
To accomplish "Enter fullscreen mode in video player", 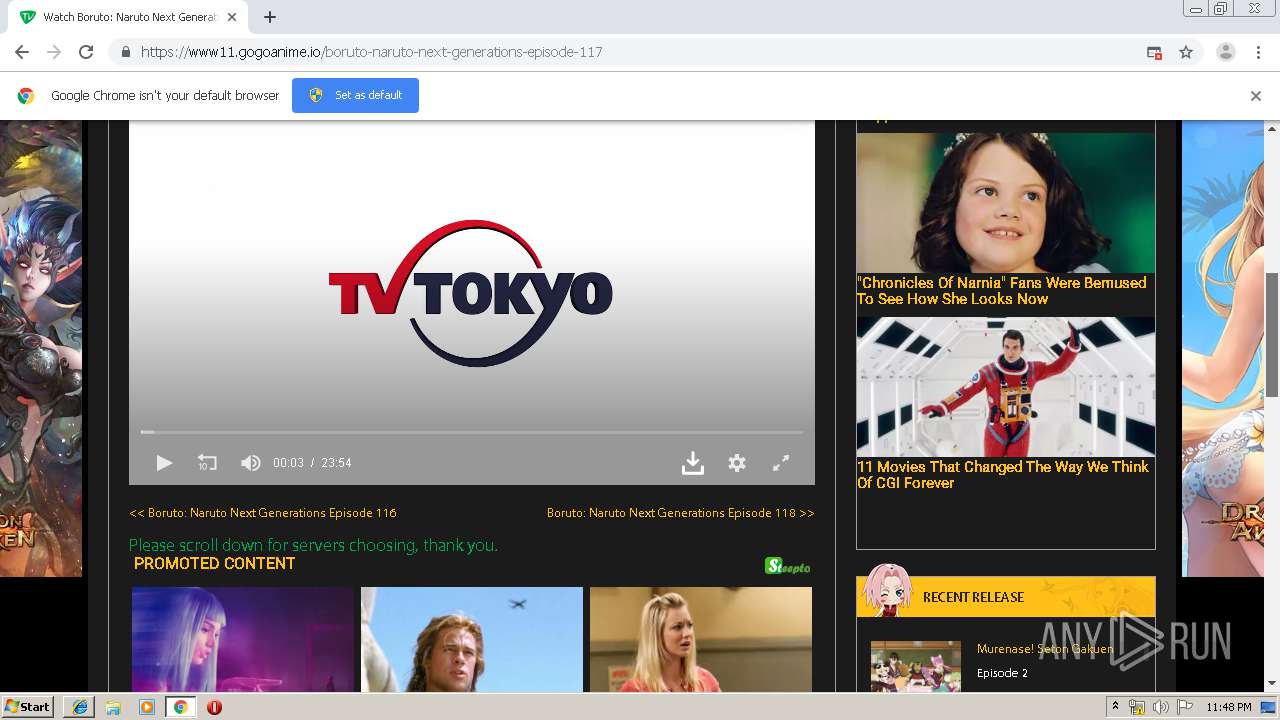I will [781, 463].
